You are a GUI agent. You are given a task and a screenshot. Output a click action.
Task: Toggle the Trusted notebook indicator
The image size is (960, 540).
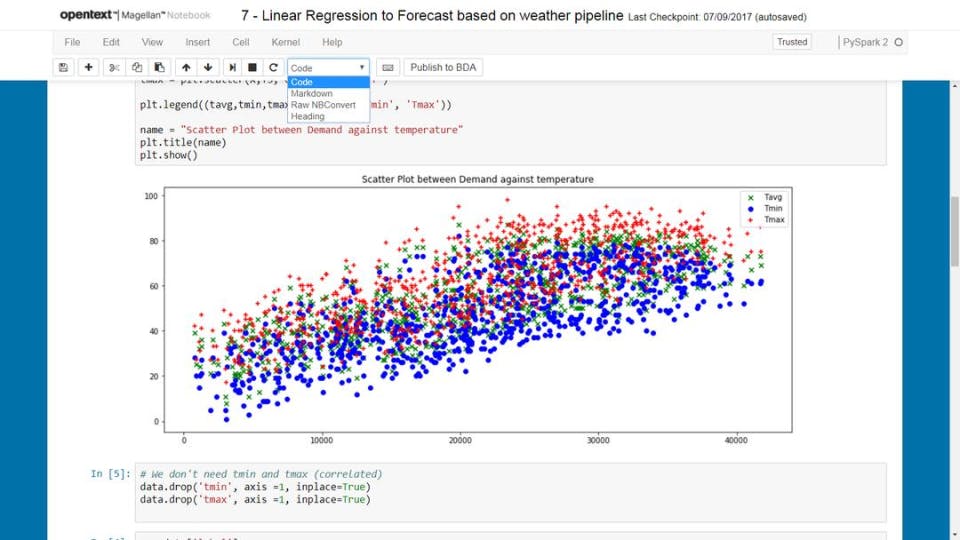pos(792,42)
